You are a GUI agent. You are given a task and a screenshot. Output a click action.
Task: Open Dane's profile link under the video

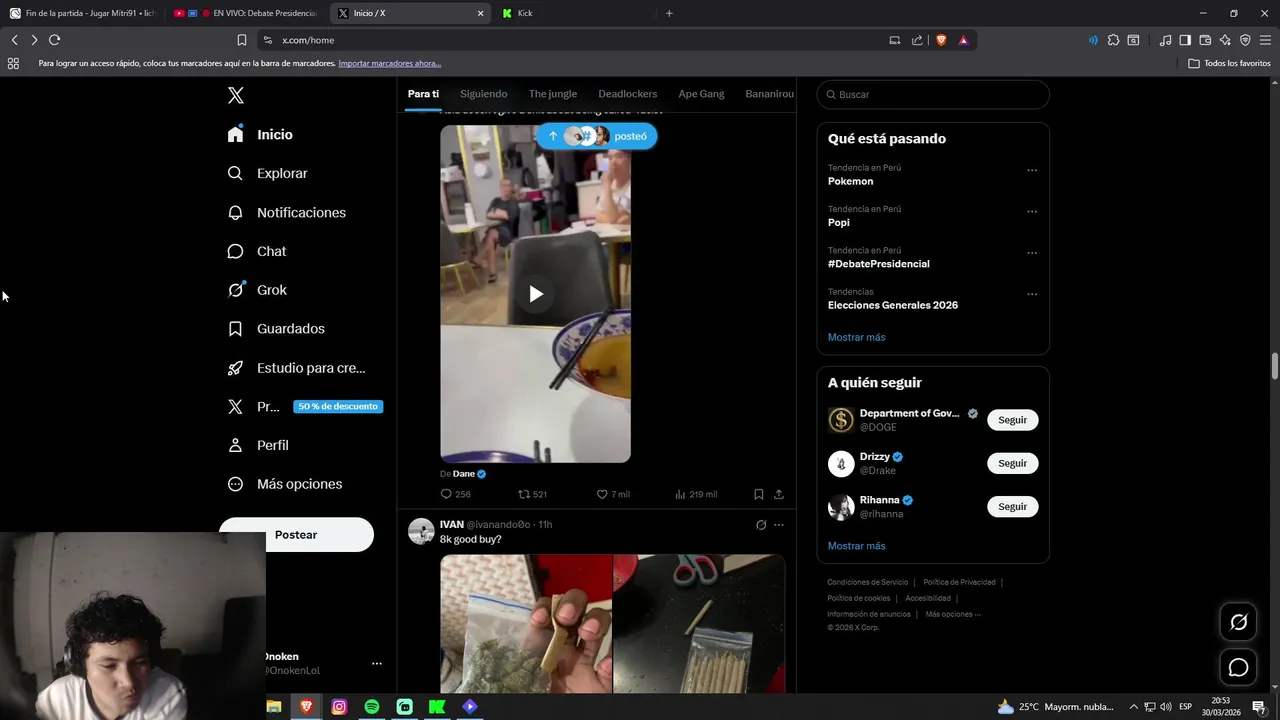click(x=464, y=474)
